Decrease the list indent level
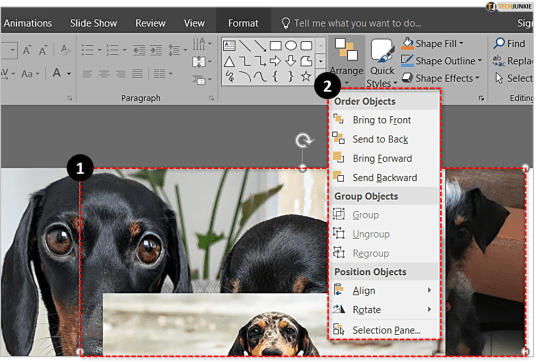536x363 pixels. [x=139, y=50]
